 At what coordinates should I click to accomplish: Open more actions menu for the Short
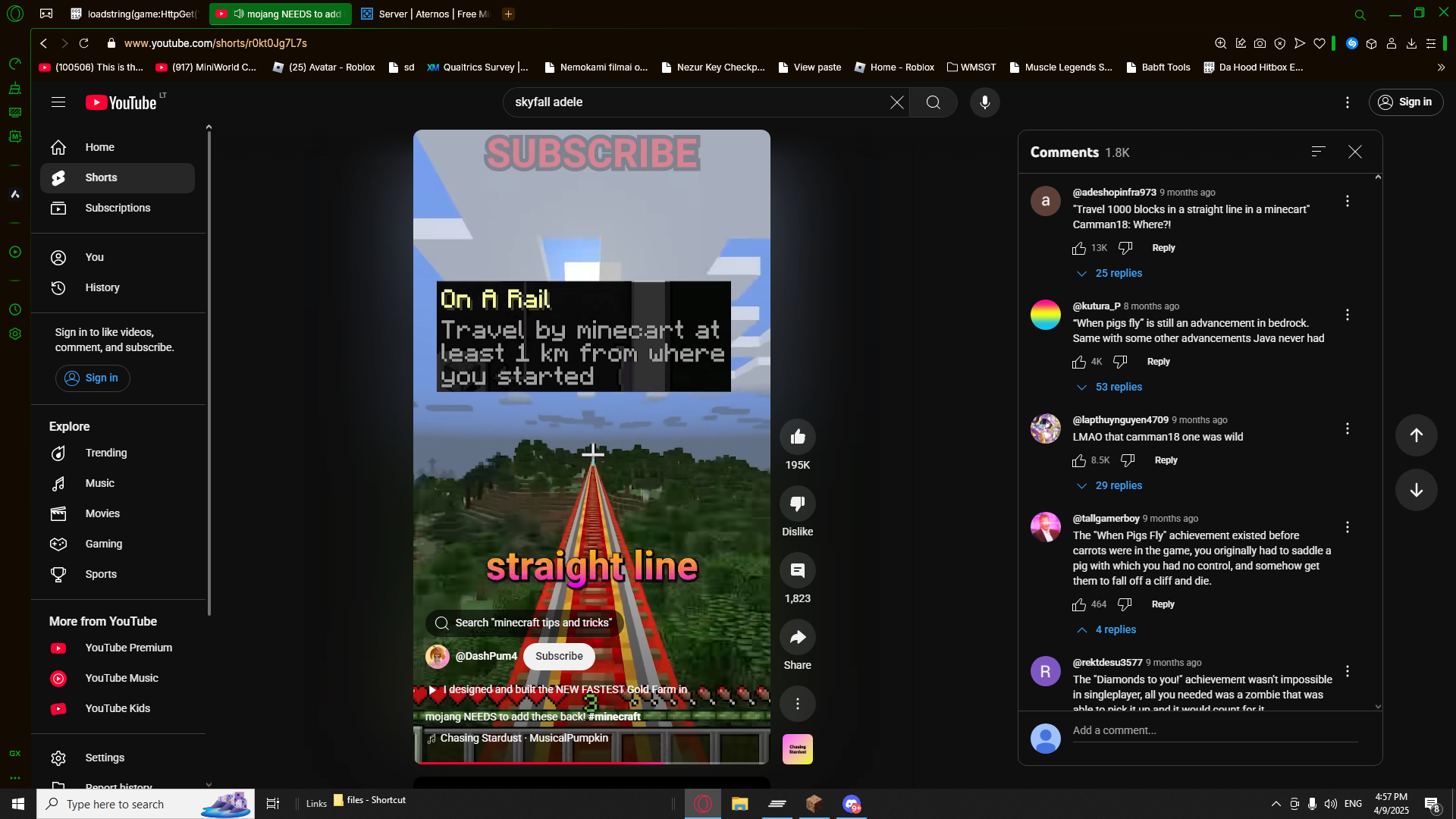tap(798, 704)
